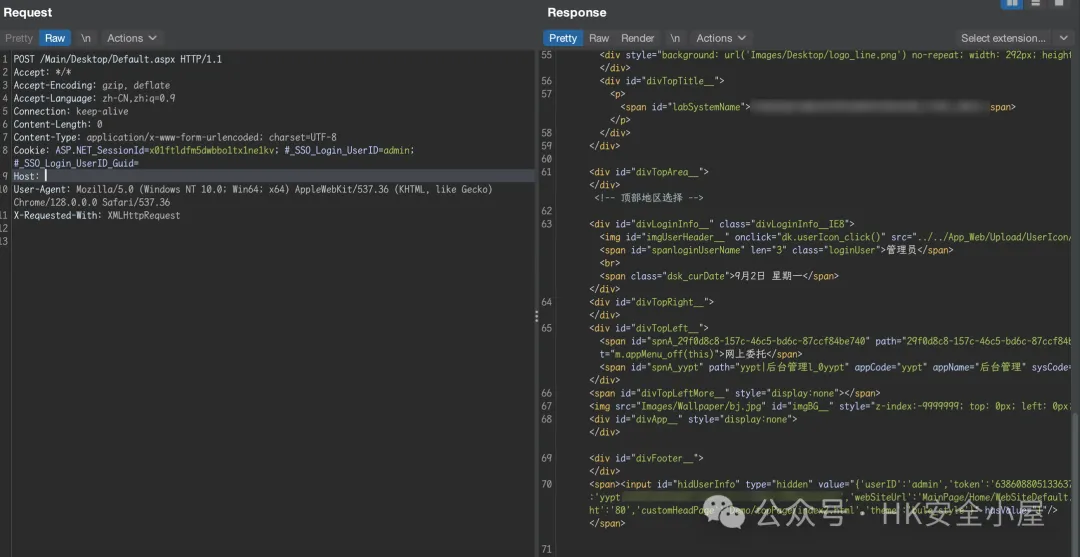Toggle \n display in Request pane
The height and width of the screenshot is (557, 1080).
pos(85,39)
